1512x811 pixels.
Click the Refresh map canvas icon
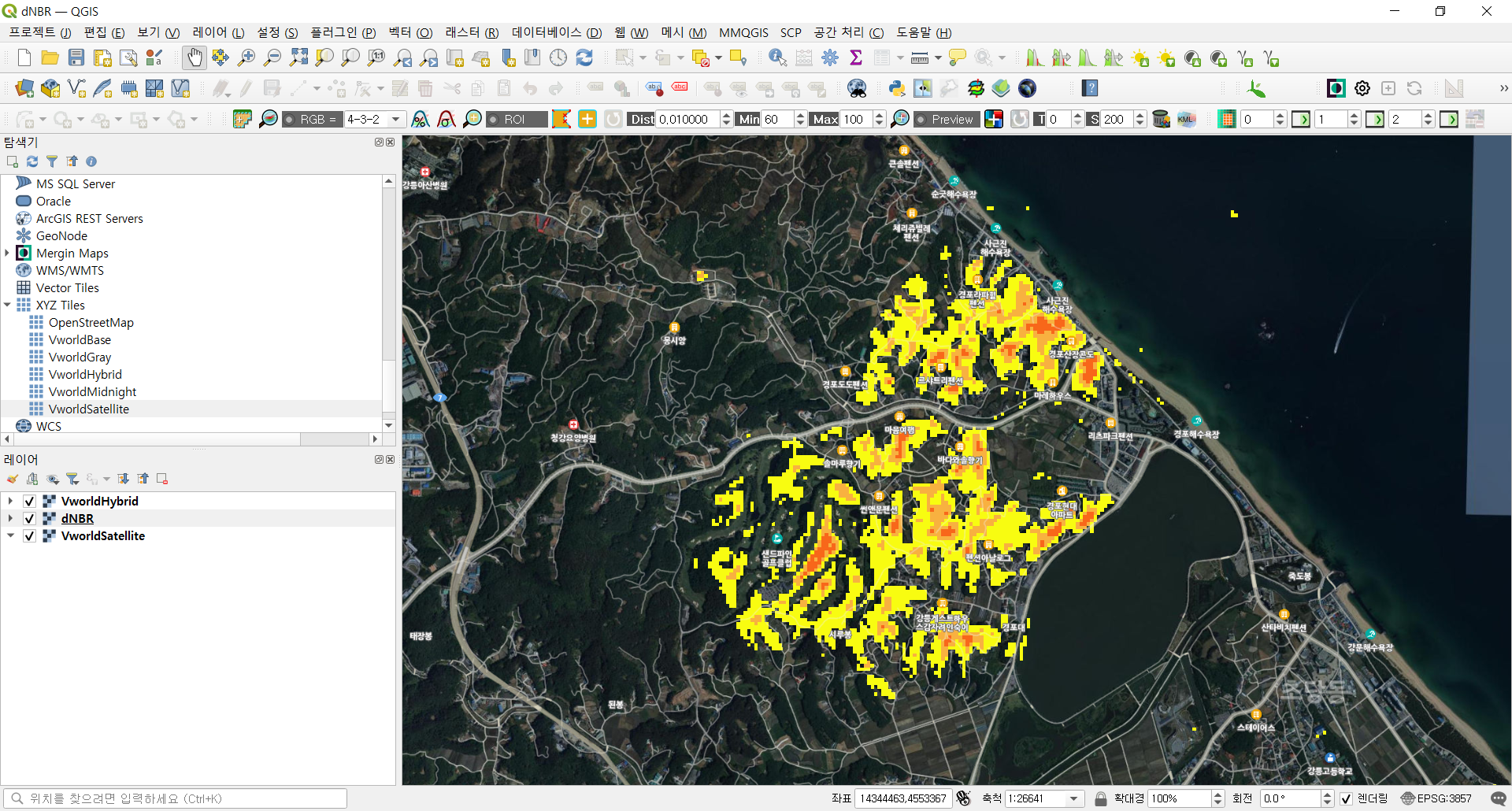point(584,57)
